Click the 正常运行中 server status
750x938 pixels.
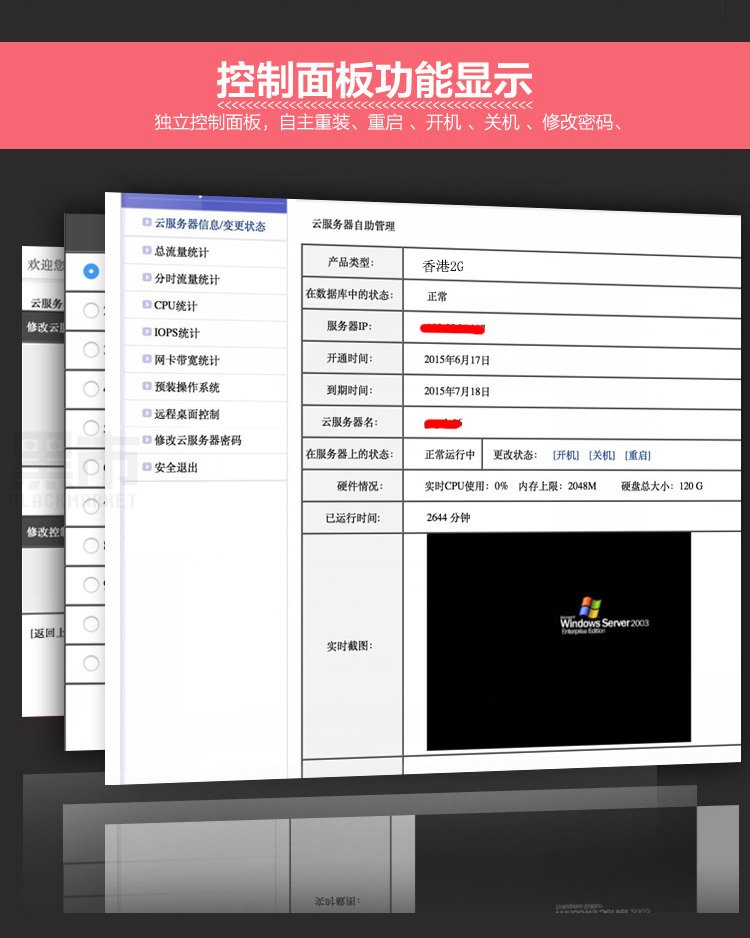[x=450, y=455]
